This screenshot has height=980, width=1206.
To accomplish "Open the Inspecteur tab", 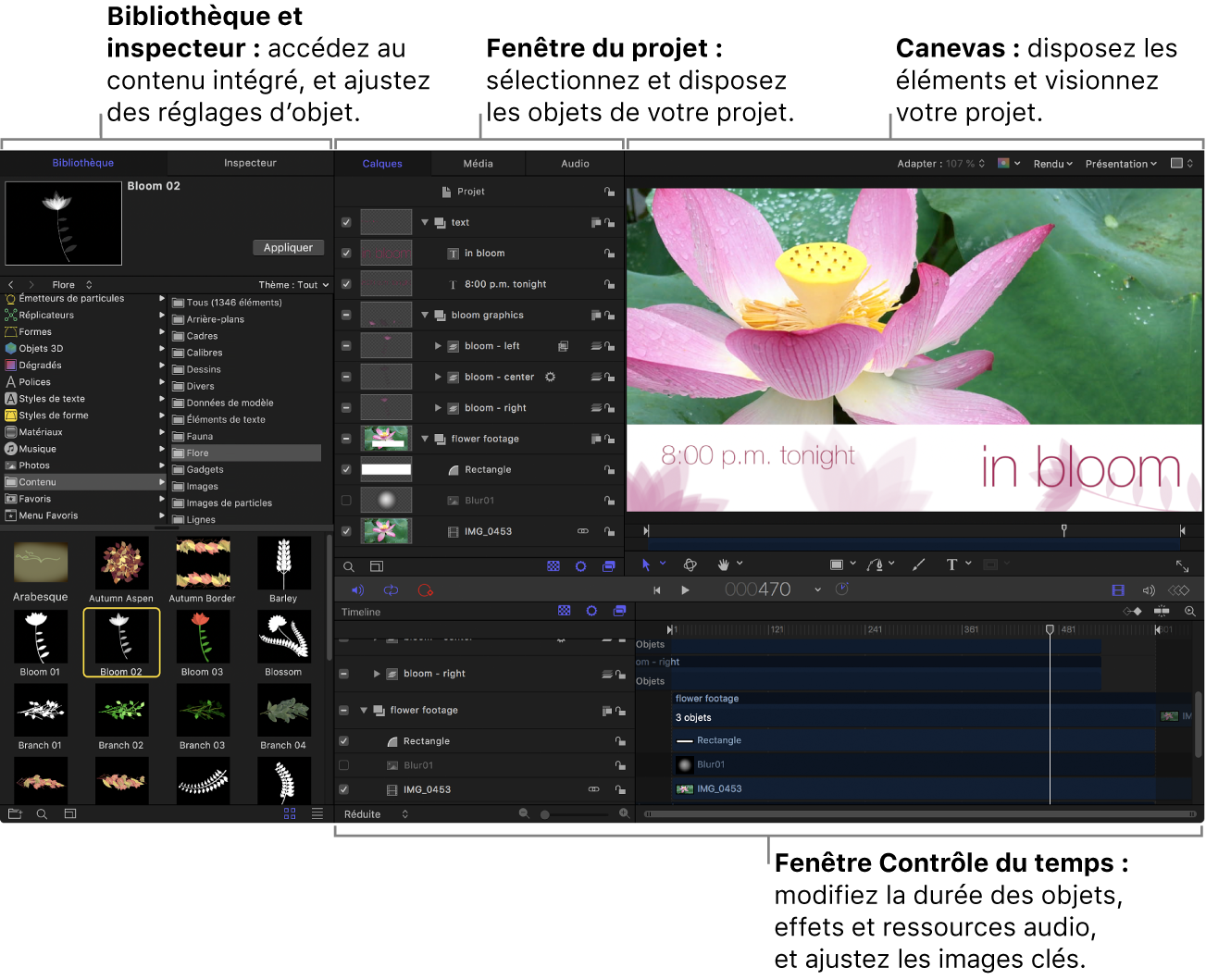I will 249,163.
